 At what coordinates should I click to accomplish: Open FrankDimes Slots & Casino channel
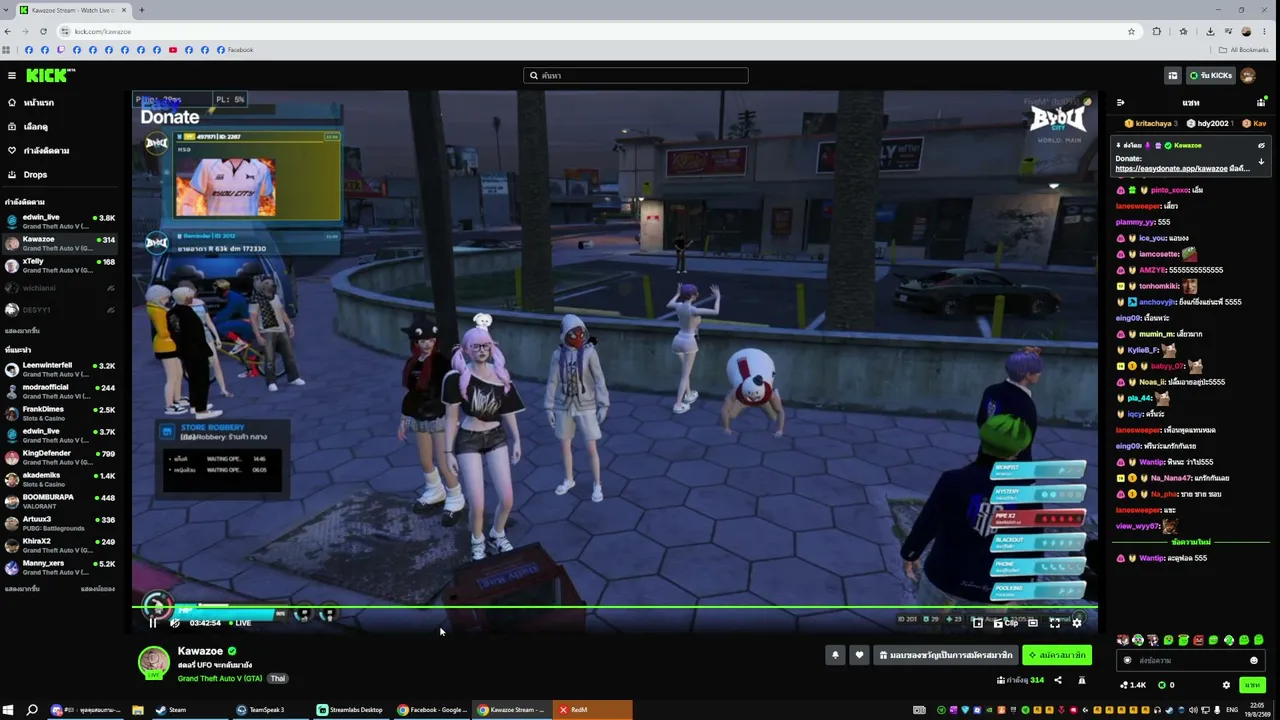click(60, 413)
